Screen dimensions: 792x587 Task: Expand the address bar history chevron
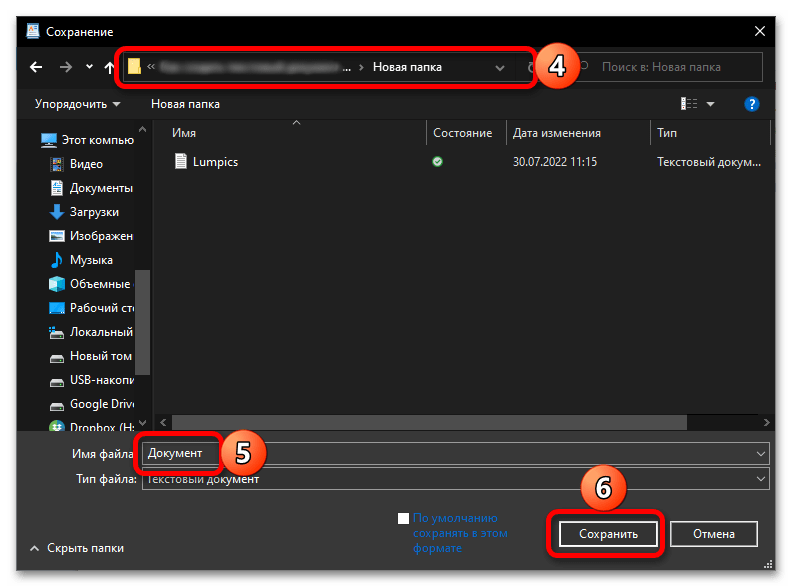(x=500, y=68)
